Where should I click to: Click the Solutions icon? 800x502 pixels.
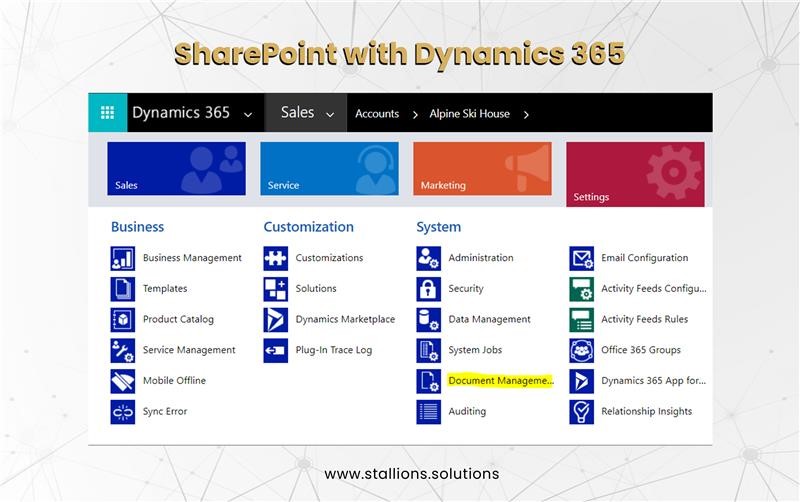276,289
